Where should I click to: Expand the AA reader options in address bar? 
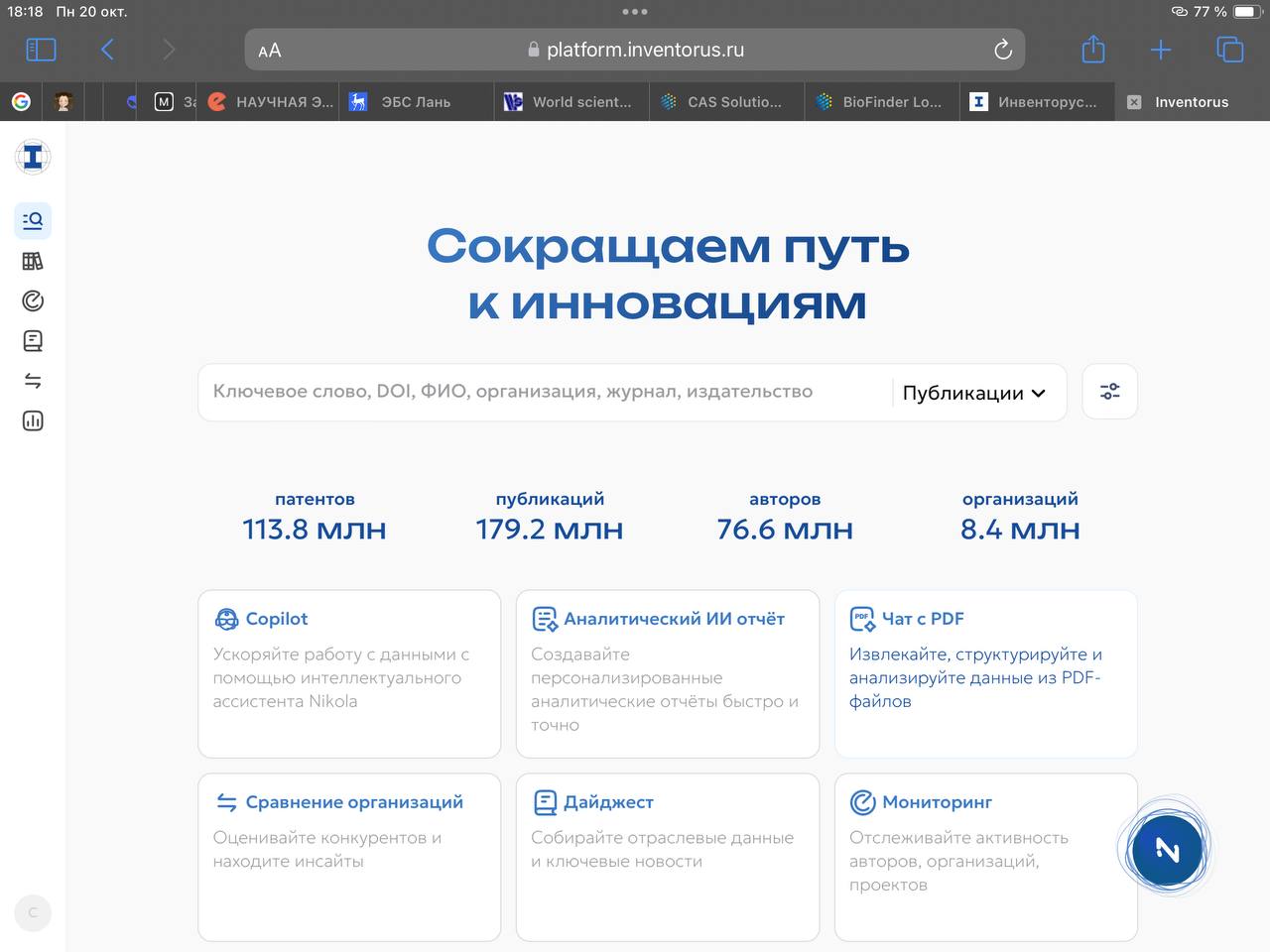coord(269,49)
